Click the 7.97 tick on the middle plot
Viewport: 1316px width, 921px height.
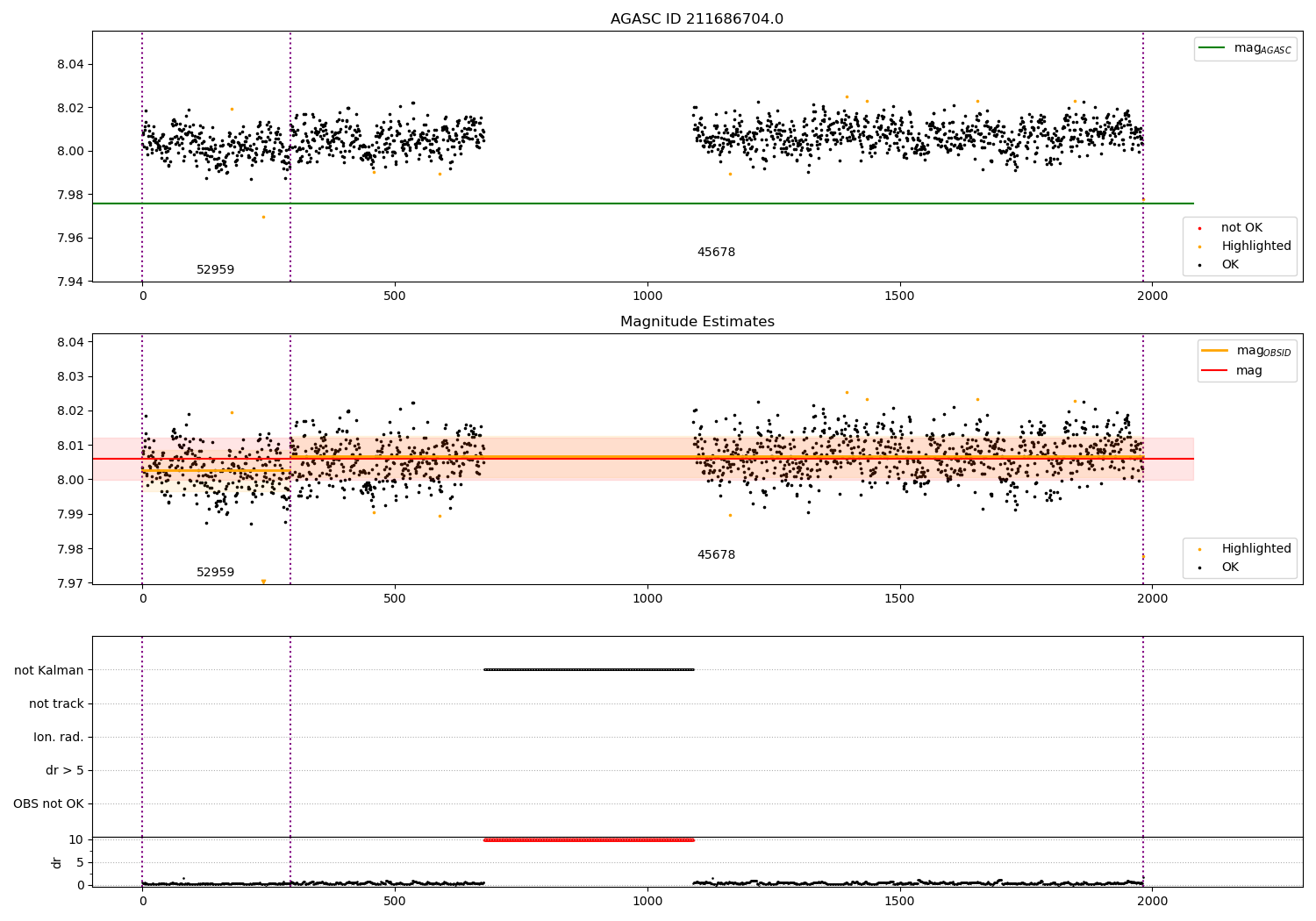[70, 583]
